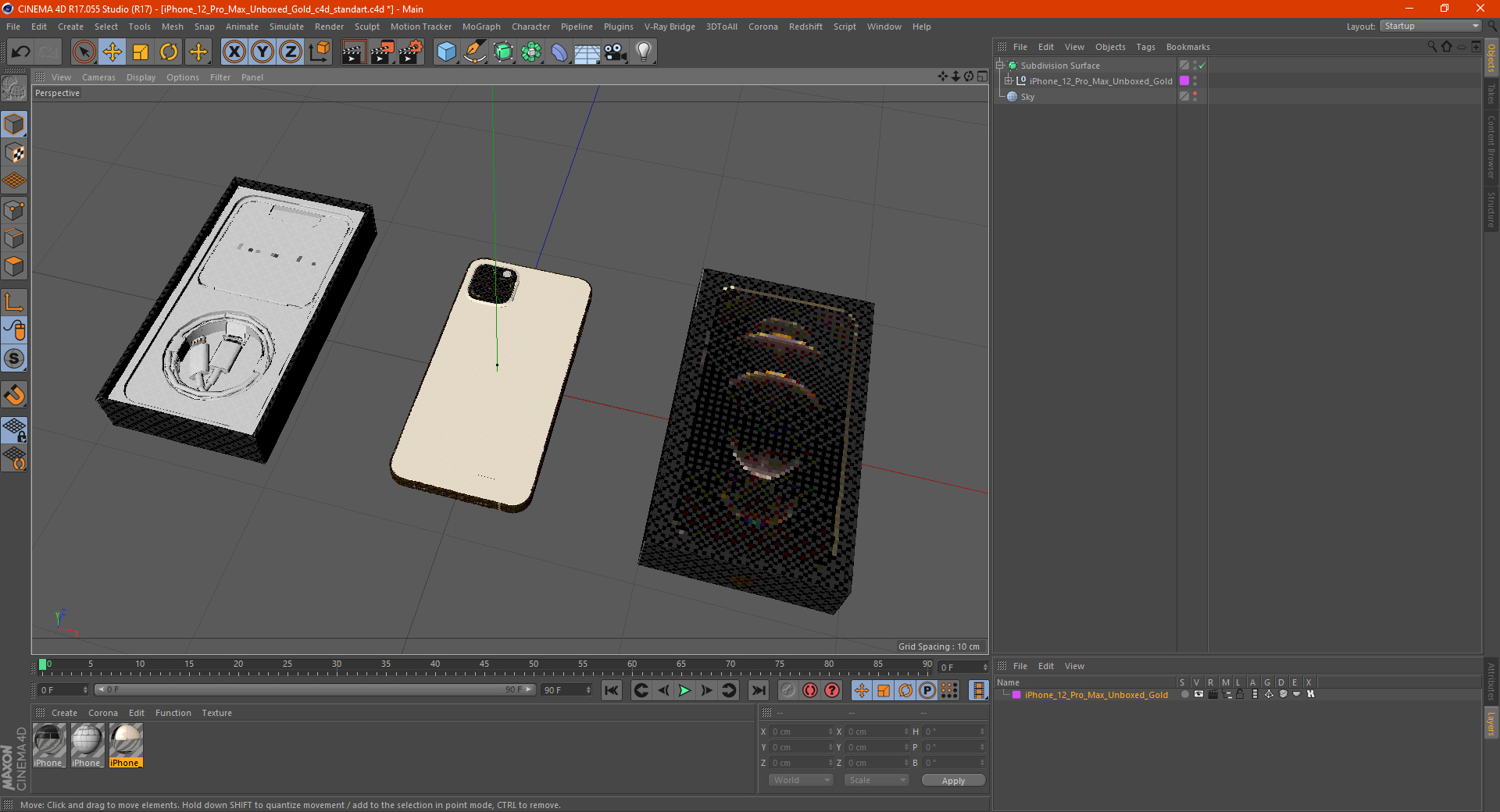Switch to Model mode cube icon
This screenshot has height=812, width=1500.
click(x=14, y=124)
